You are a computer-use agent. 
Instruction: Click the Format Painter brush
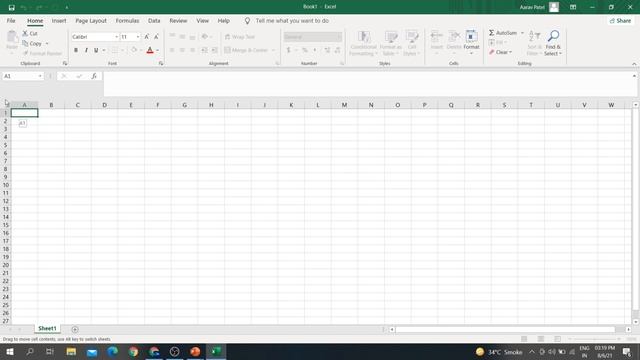(x=25, y=53)
